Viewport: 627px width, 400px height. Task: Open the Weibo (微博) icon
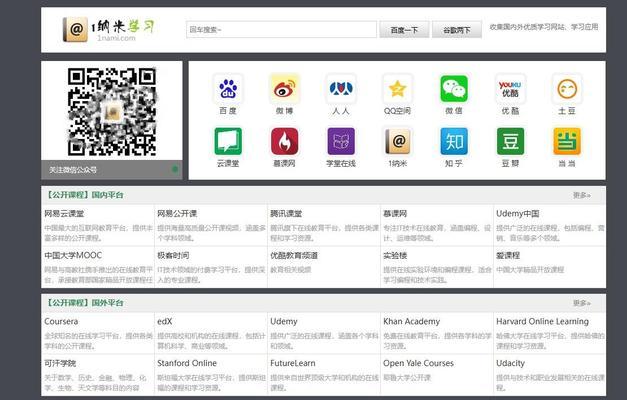(x=284, y=89)
